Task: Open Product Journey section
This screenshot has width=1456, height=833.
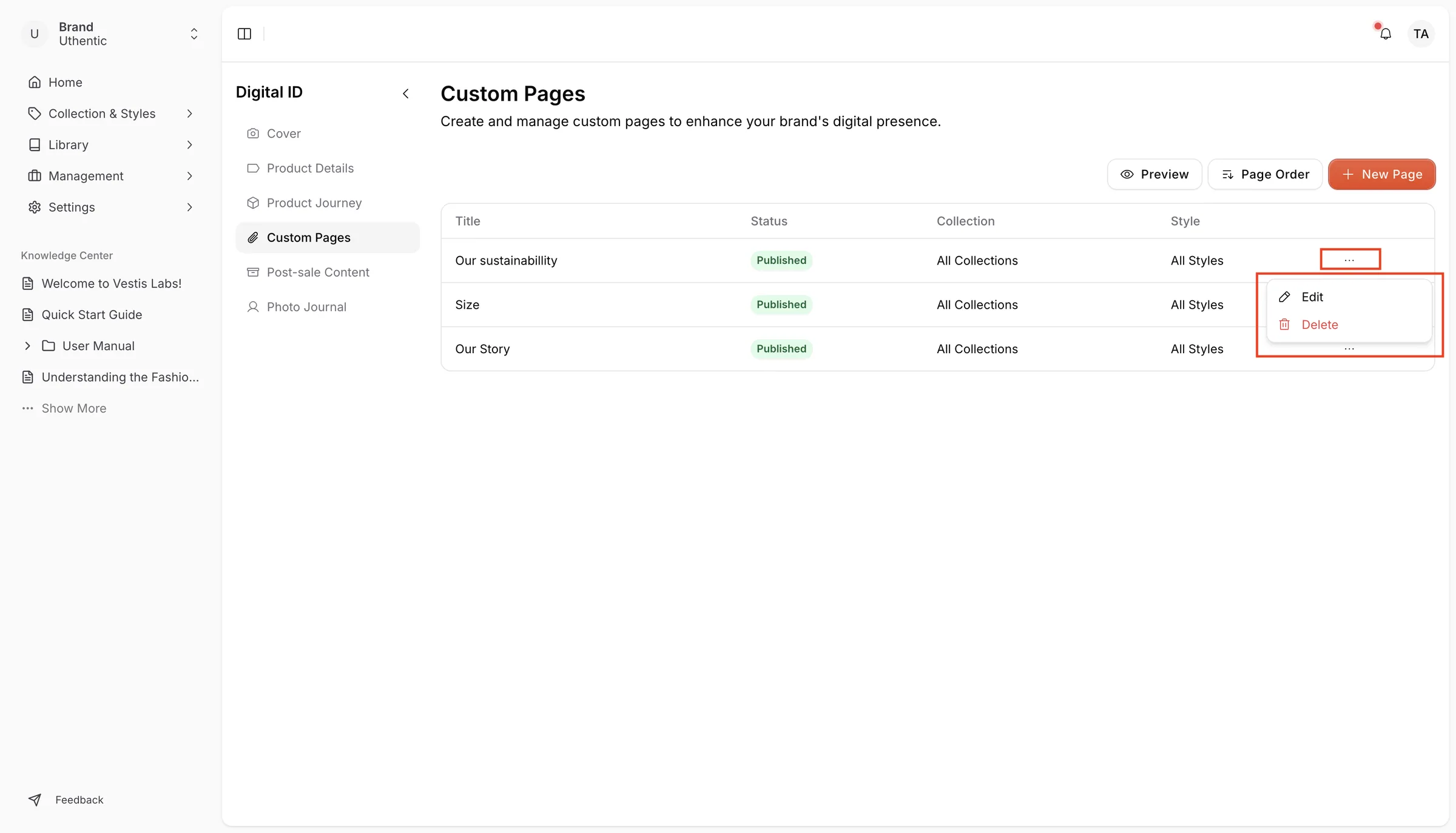Action: click(x=328, y=203)
